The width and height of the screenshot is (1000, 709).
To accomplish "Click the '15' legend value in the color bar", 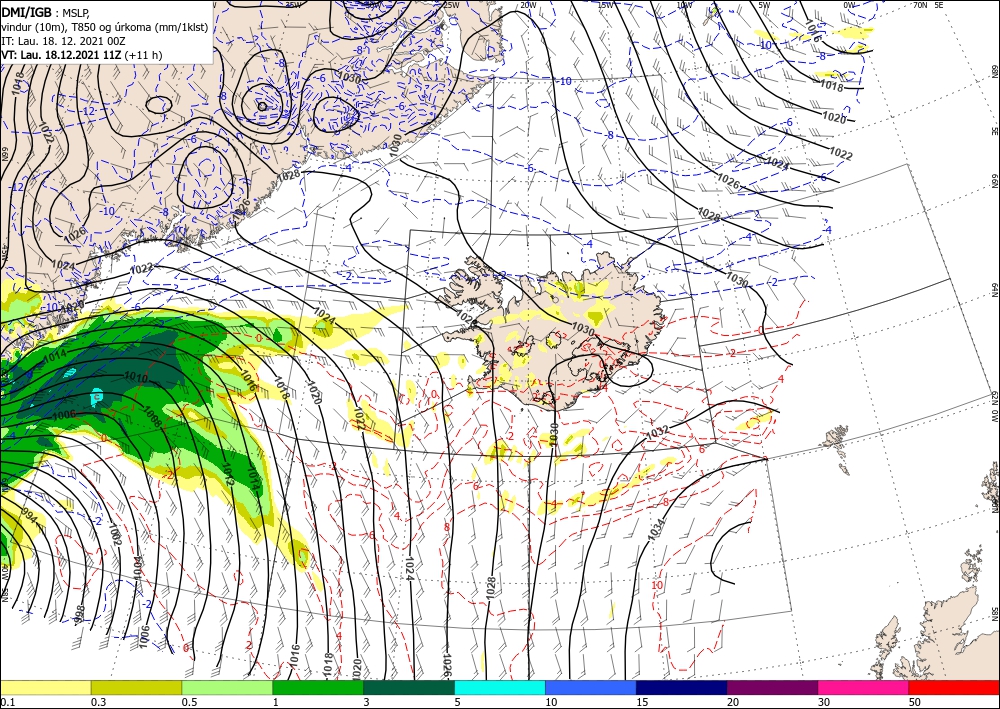I will point(643,702).
